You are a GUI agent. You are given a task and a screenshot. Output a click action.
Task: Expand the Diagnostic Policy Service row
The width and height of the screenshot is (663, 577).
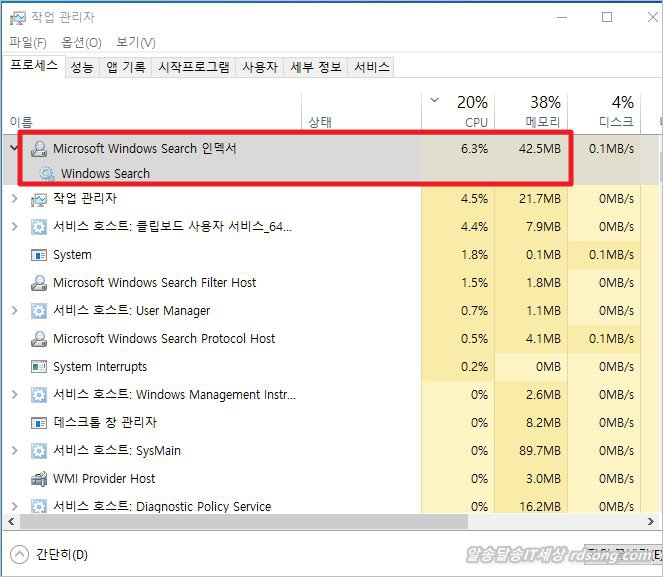14,506
